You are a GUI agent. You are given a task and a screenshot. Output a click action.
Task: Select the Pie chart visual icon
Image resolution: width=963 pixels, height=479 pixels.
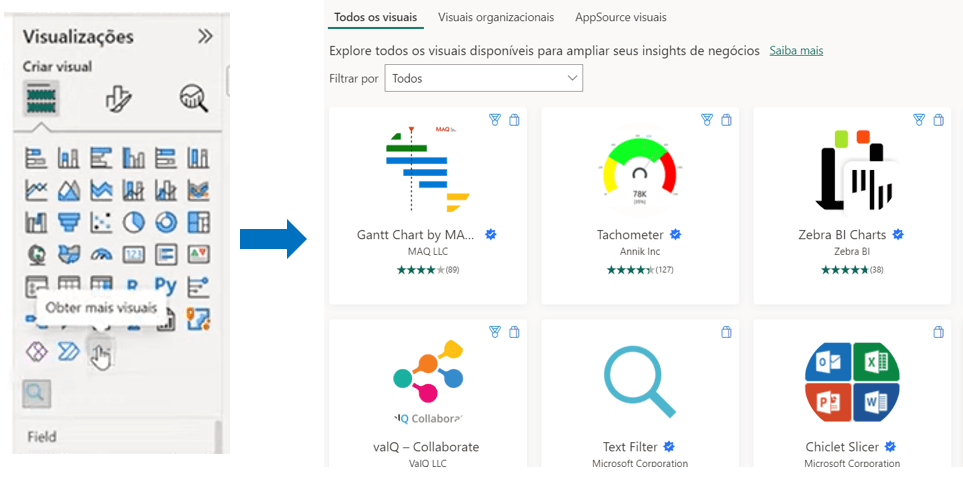(x=133, y=221)
